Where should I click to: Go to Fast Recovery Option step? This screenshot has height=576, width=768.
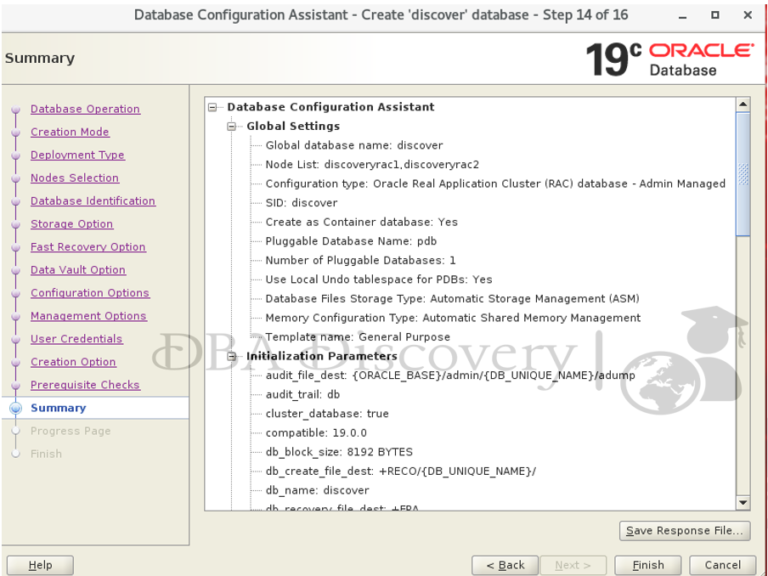pos(88,247)
